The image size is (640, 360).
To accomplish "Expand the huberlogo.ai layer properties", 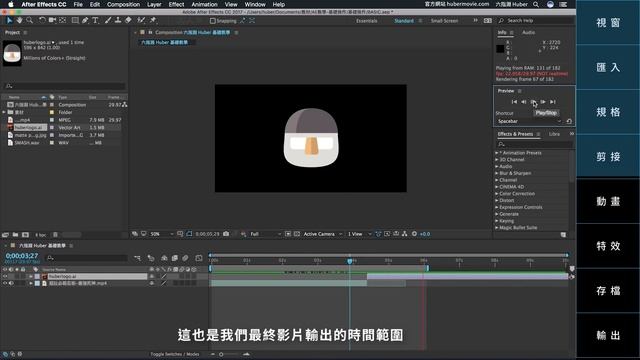I will pos(31,276).
